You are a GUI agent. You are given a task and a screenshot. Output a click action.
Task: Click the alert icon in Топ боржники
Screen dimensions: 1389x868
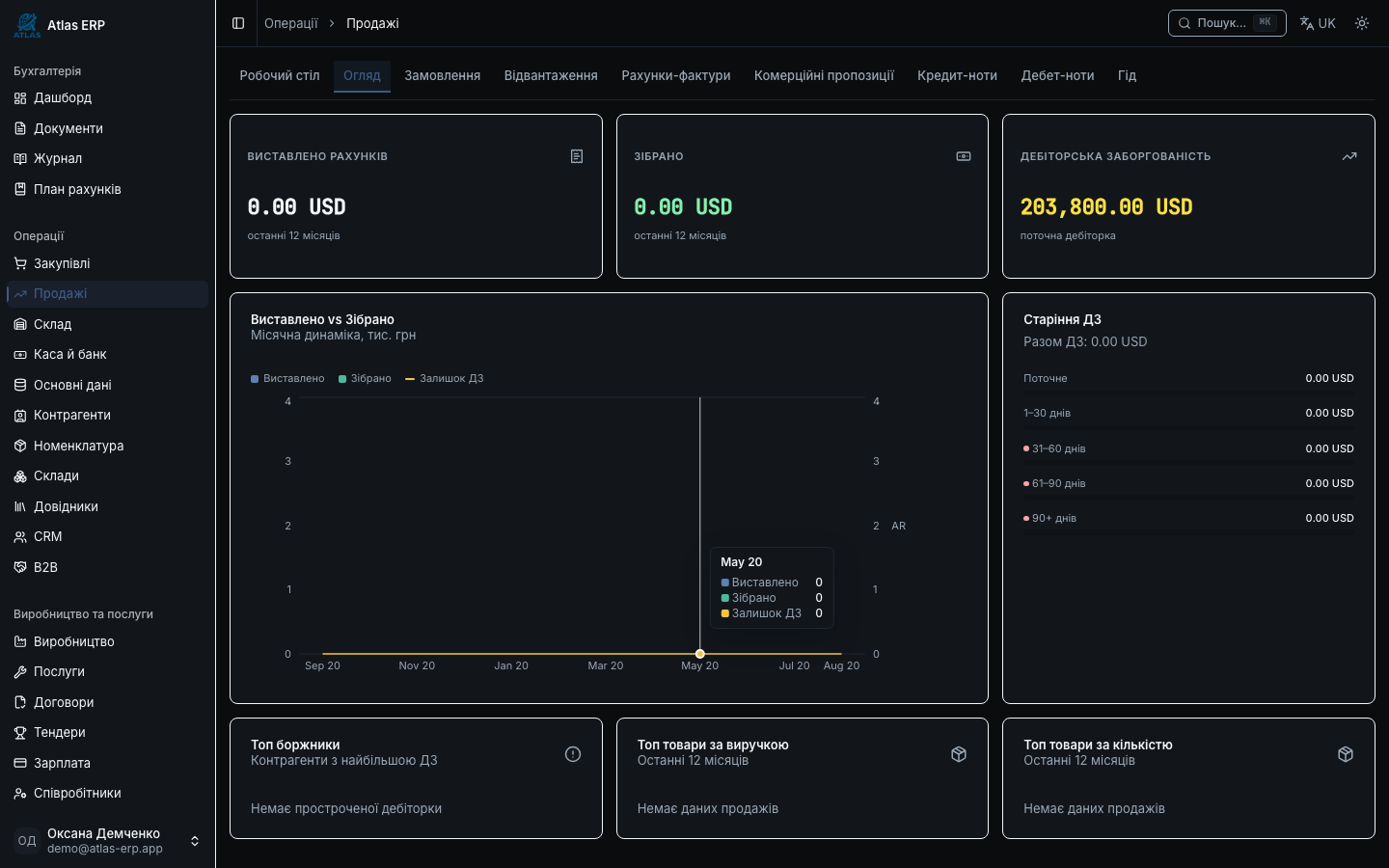[x=573, y=754]
